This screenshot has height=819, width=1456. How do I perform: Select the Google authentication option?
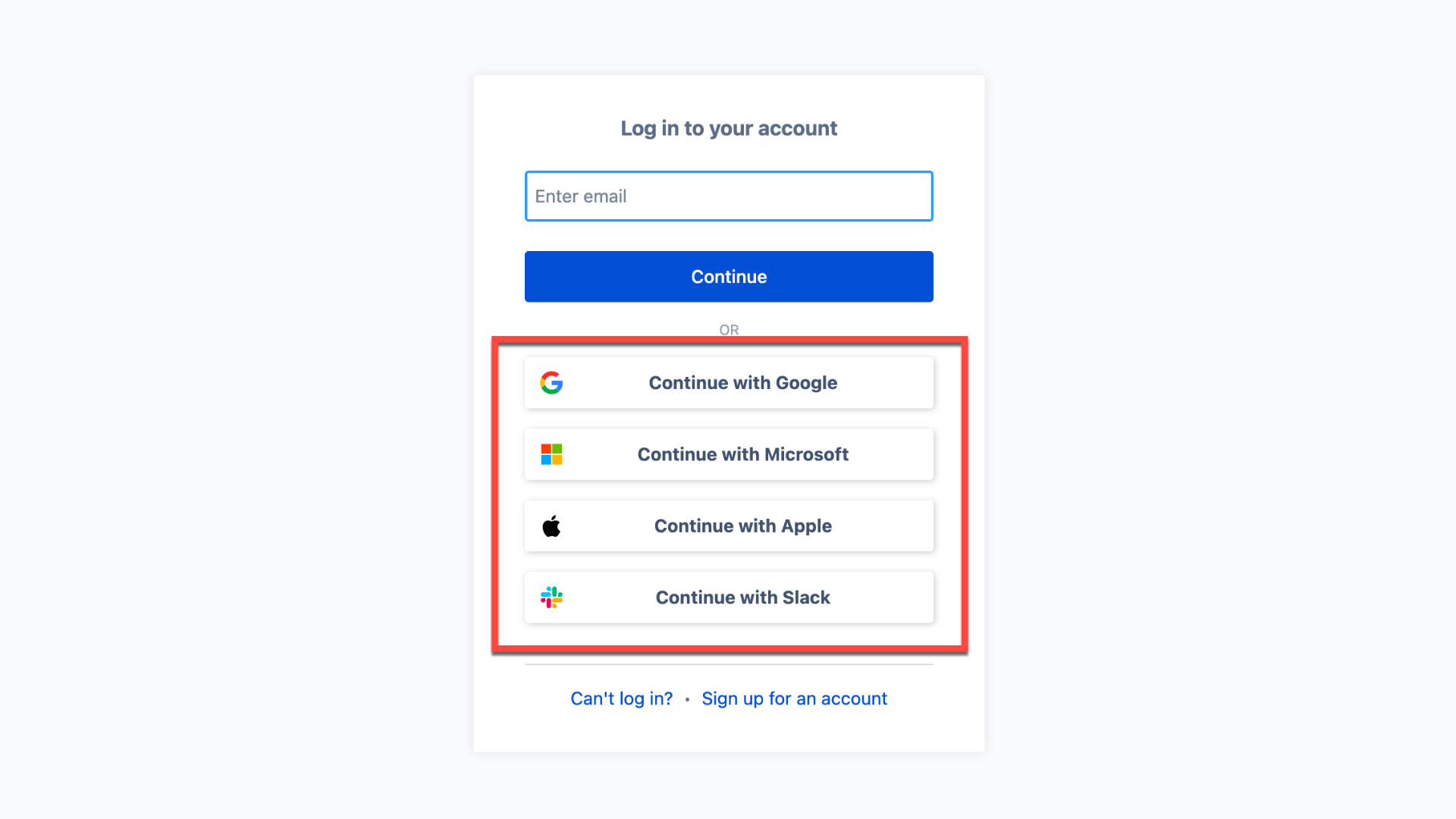tap(728, 382)
